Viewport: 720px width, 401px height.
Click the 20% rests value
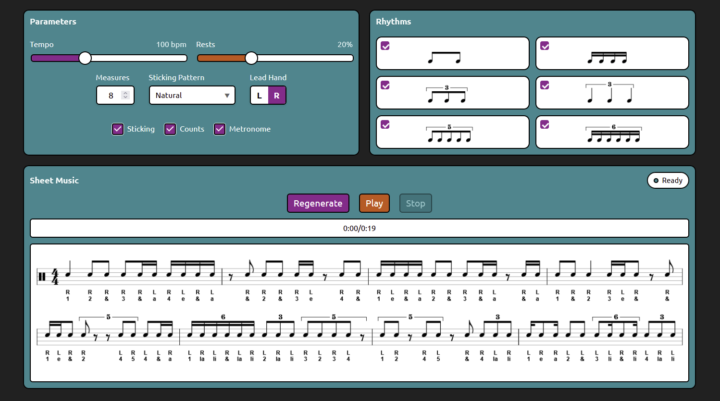[345, 45]
